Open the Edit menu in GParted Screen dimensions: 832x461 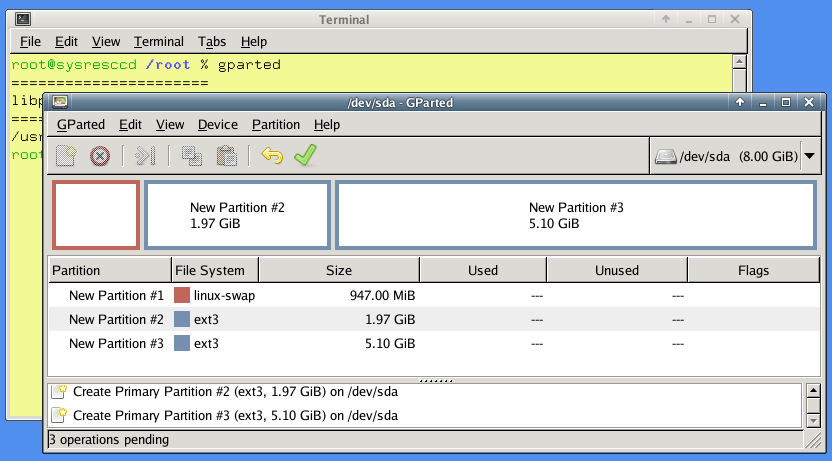(130, 125)
